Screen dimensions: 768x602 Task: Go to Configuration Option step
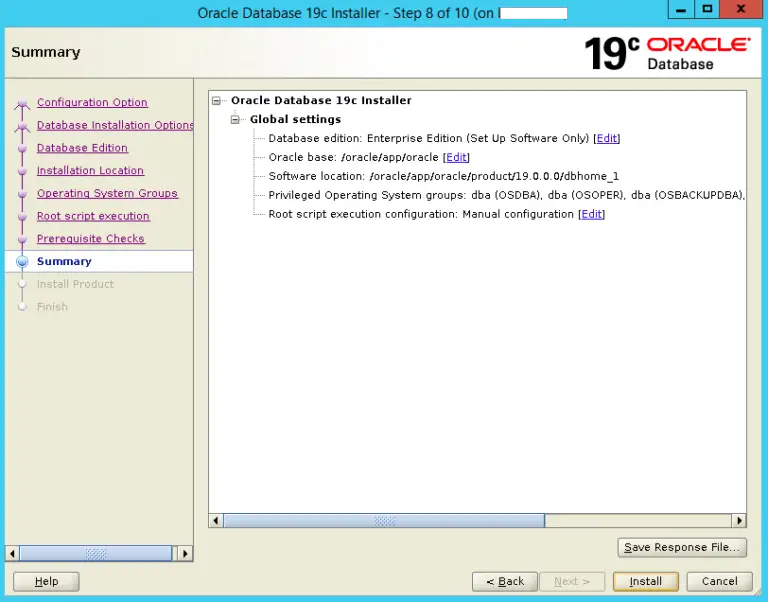click(92, 103)
